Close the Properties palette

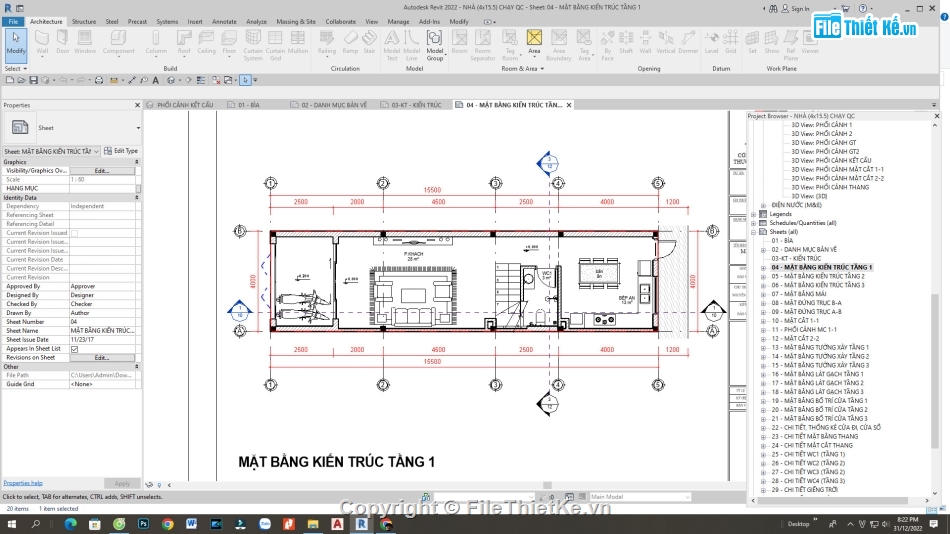coord(137,105)
